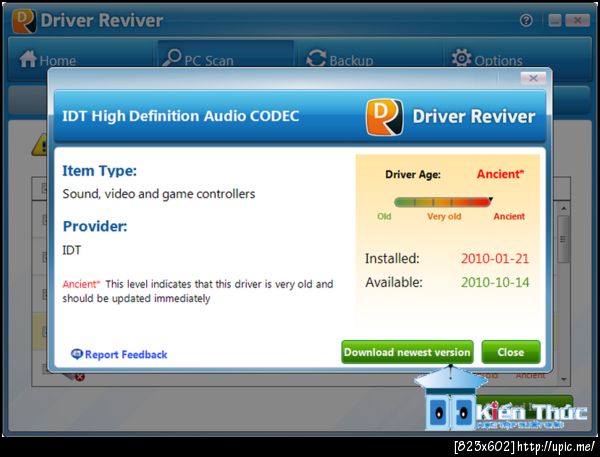Dismiss dialog with the X button
Image resolution: width=600 pixels, height=457 pixels.
point(533,78)
